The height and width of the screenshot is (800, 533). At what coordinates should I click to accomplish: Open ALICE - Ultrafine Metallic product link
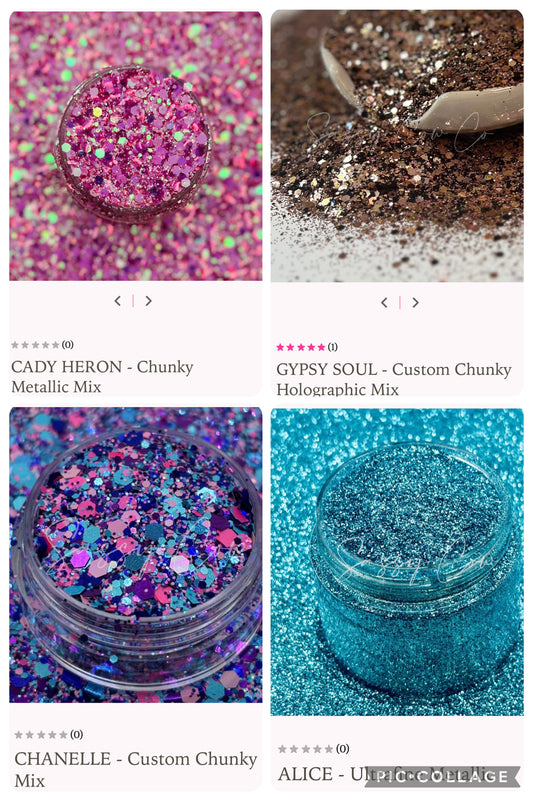click(385, 774)
